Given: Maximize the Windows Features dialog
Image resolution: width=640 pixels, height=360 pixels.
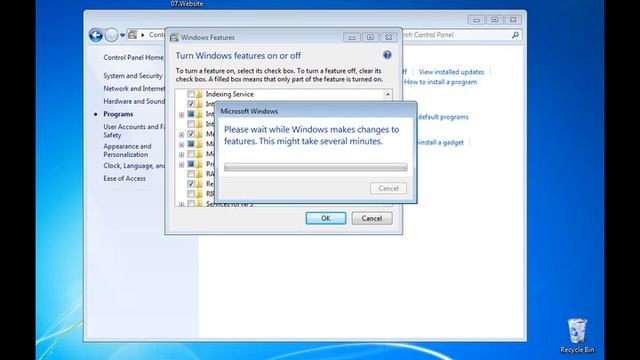Looking at the screenshot, I should tap(370, 37).
